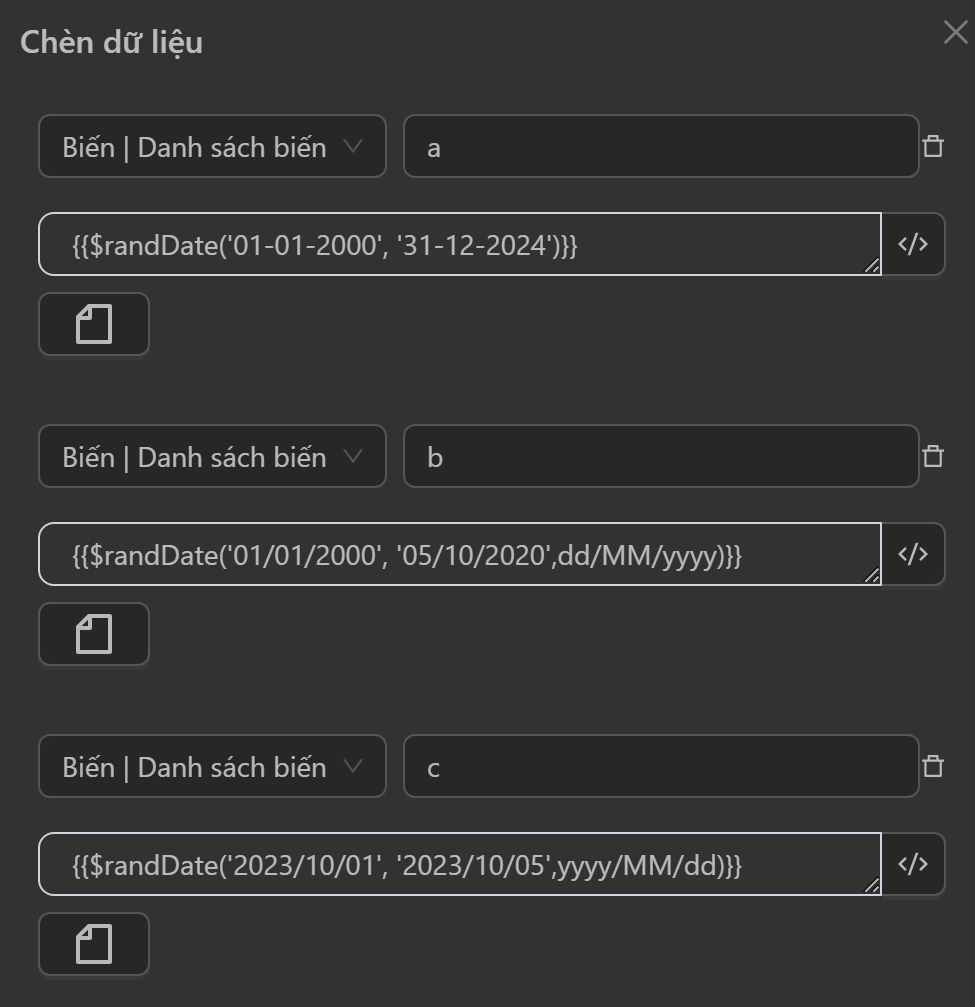Screen dimensions: 975x1007
Task: Click the file icon button under variable a
Action: (x=94, y=324)
